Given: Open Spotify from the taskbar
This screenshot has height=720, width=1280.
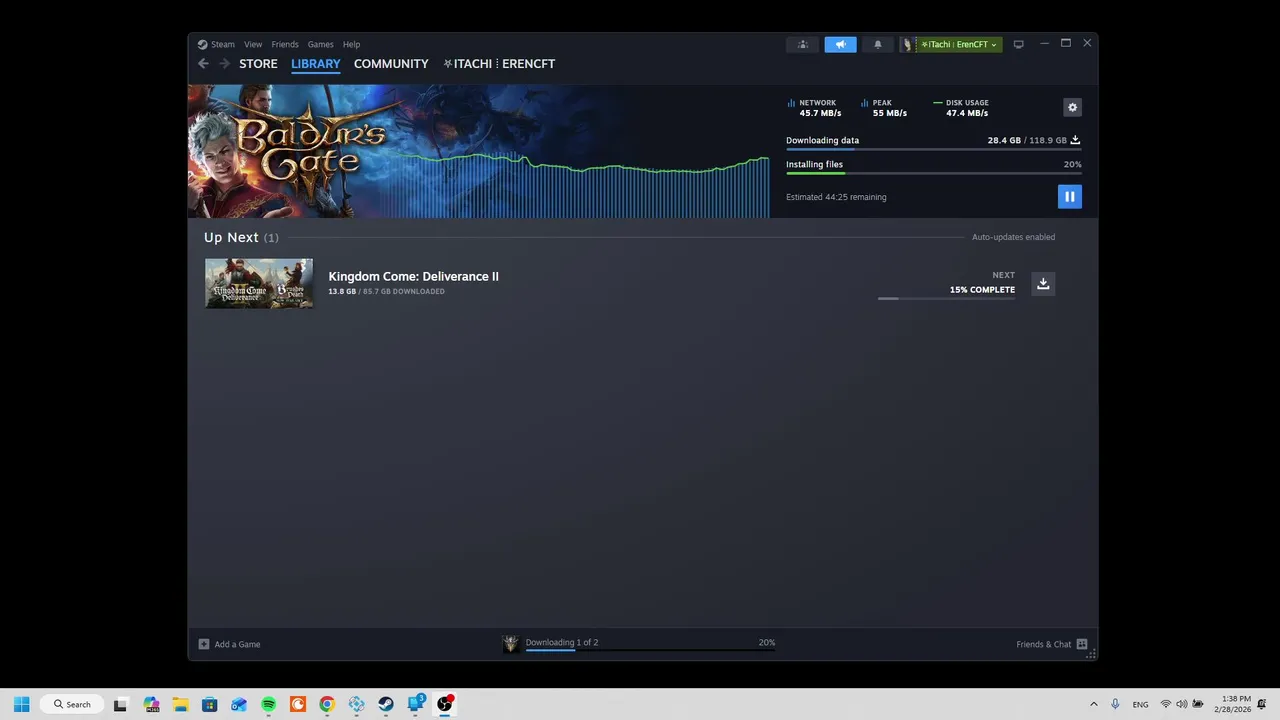Looking at the screenshot, I should 268,704.
